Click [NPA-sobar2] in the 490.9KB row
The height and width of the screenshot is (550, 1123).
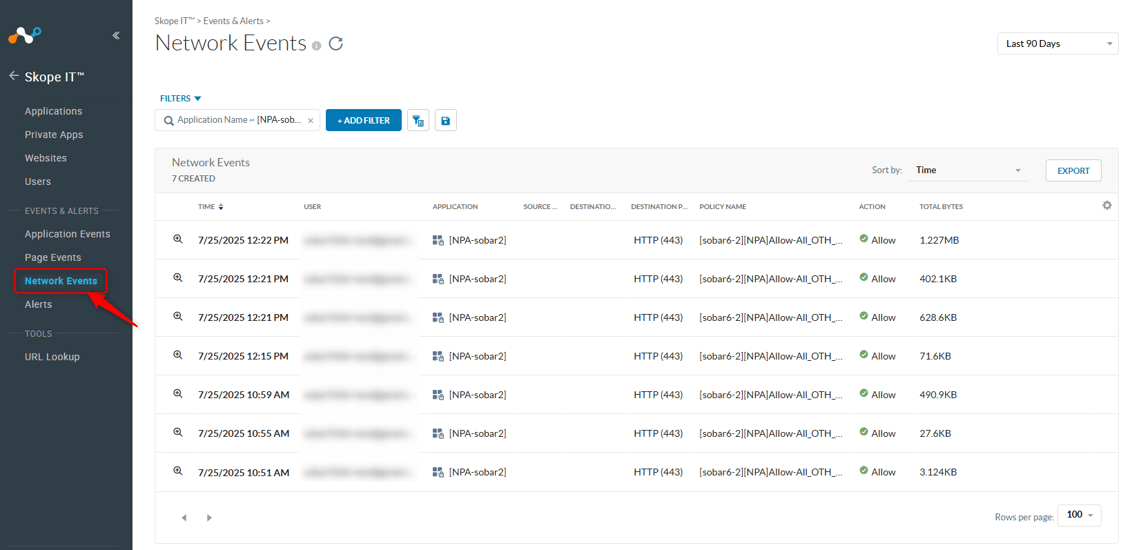(x=478, y=395)
